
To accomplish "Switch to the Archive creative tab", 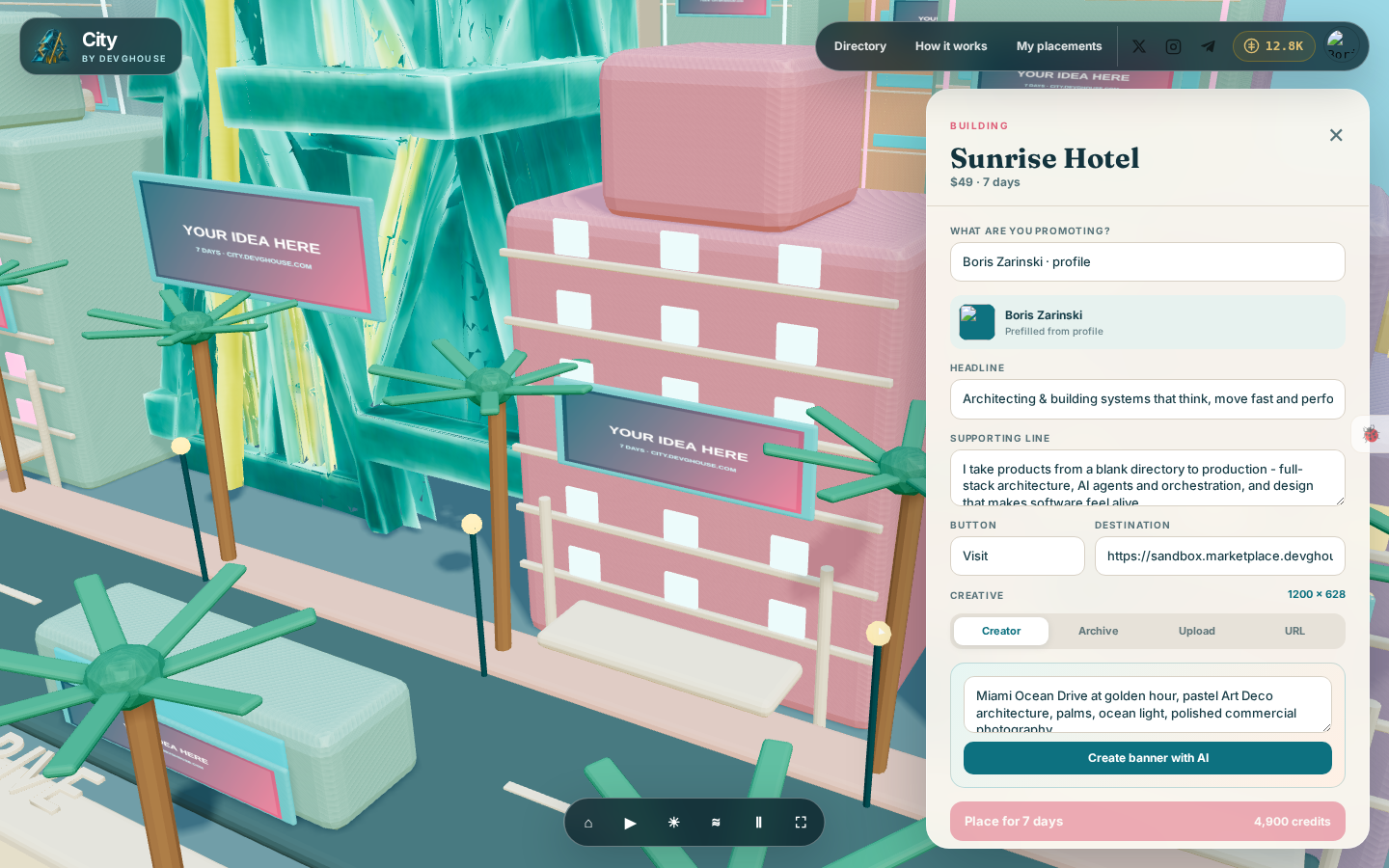I will 1099,632.
